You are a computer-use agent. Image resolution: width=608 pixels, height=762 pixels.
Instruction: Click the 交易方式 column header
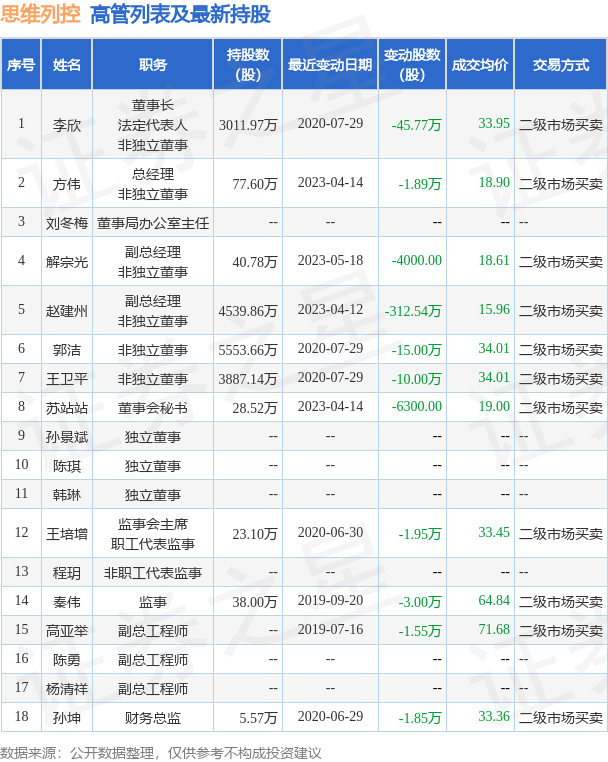pos(560,65)
